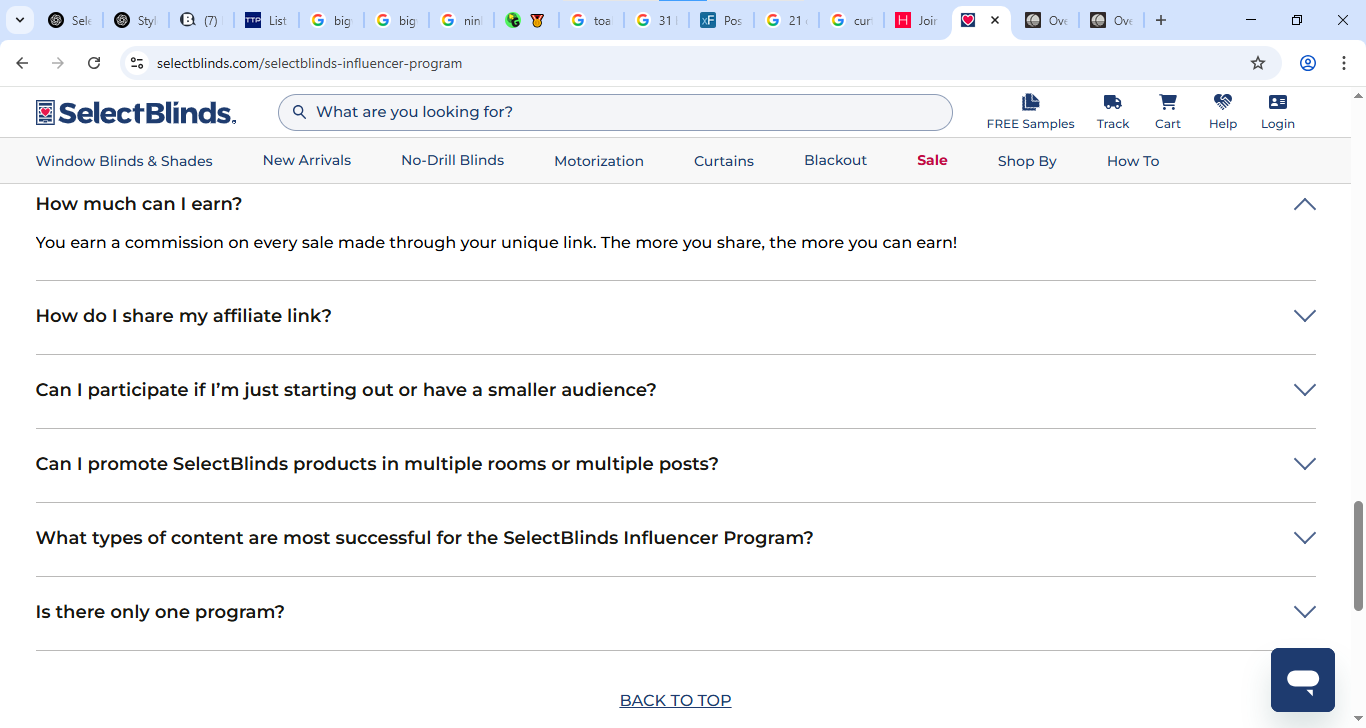
Task: Expand 'promote in multiple rooms or posts' question
Action: pos(1304,464)
